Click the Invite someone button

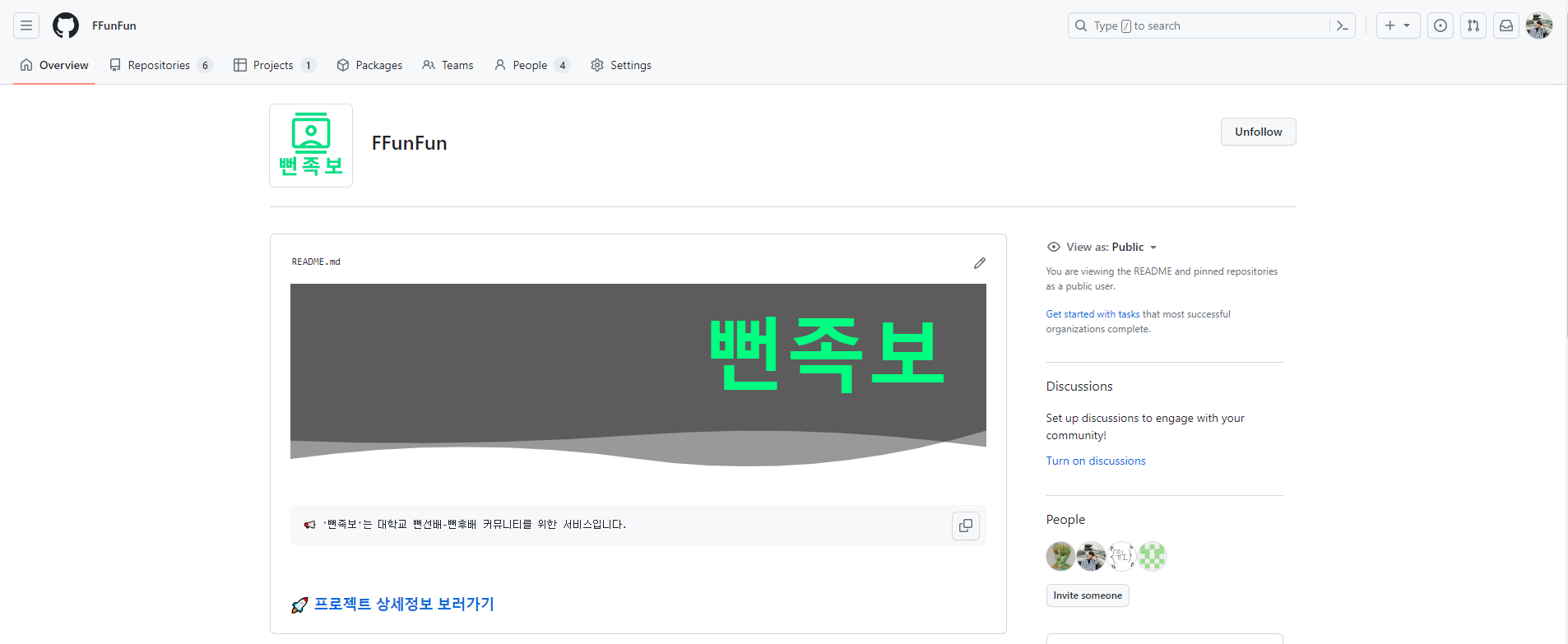click(x=1088, y=595)
